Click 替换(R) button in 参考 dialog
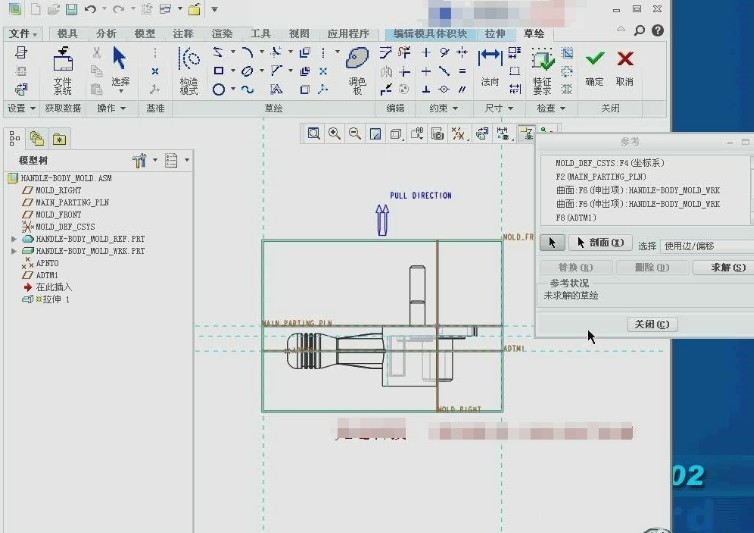The image size is (754, 533). 576,267
